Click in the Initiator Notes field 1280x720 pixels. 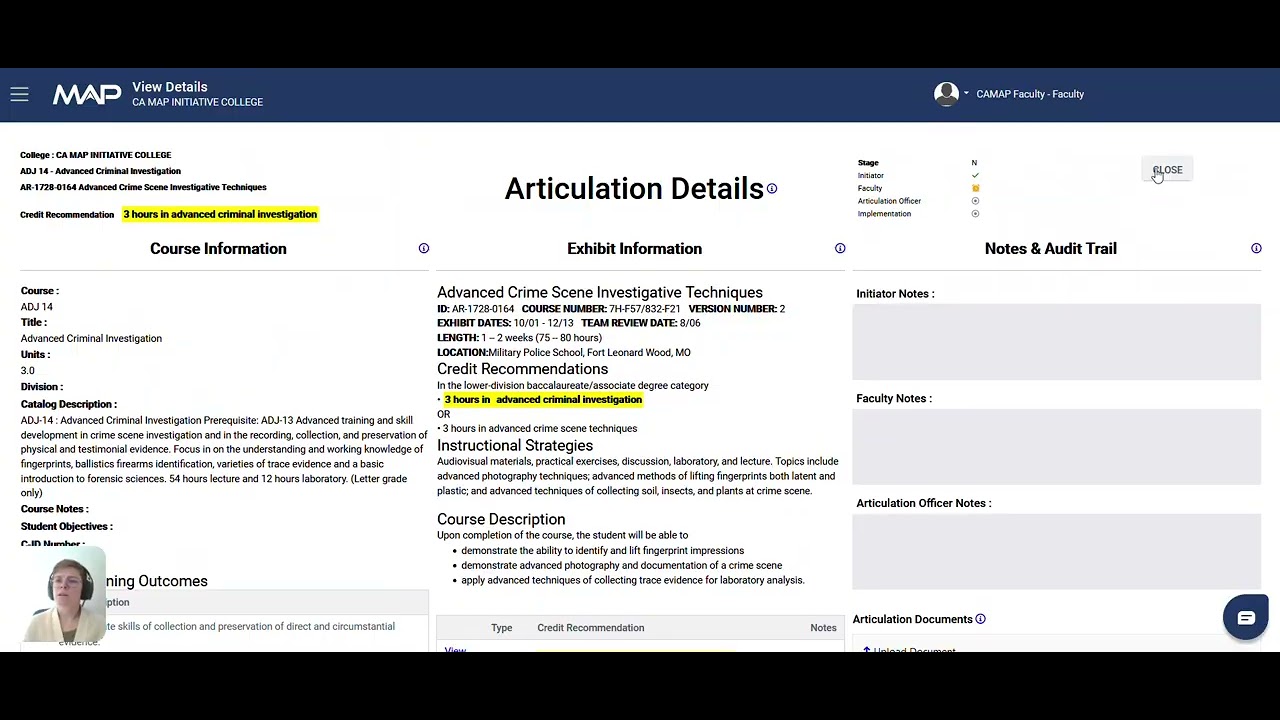[1056, 341]
